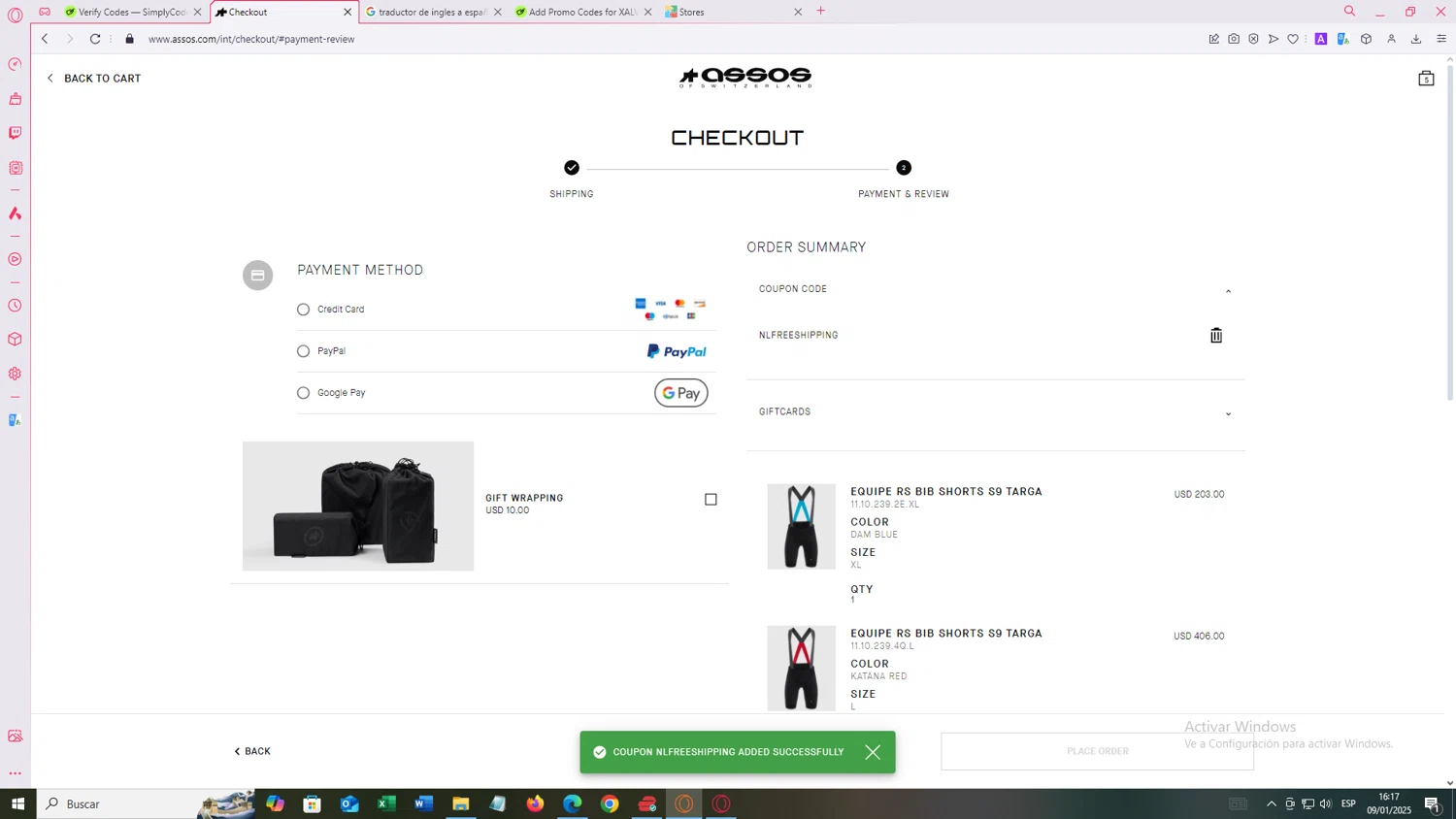
Task: Navigate back in browser history
Action: tap(45, 39)
